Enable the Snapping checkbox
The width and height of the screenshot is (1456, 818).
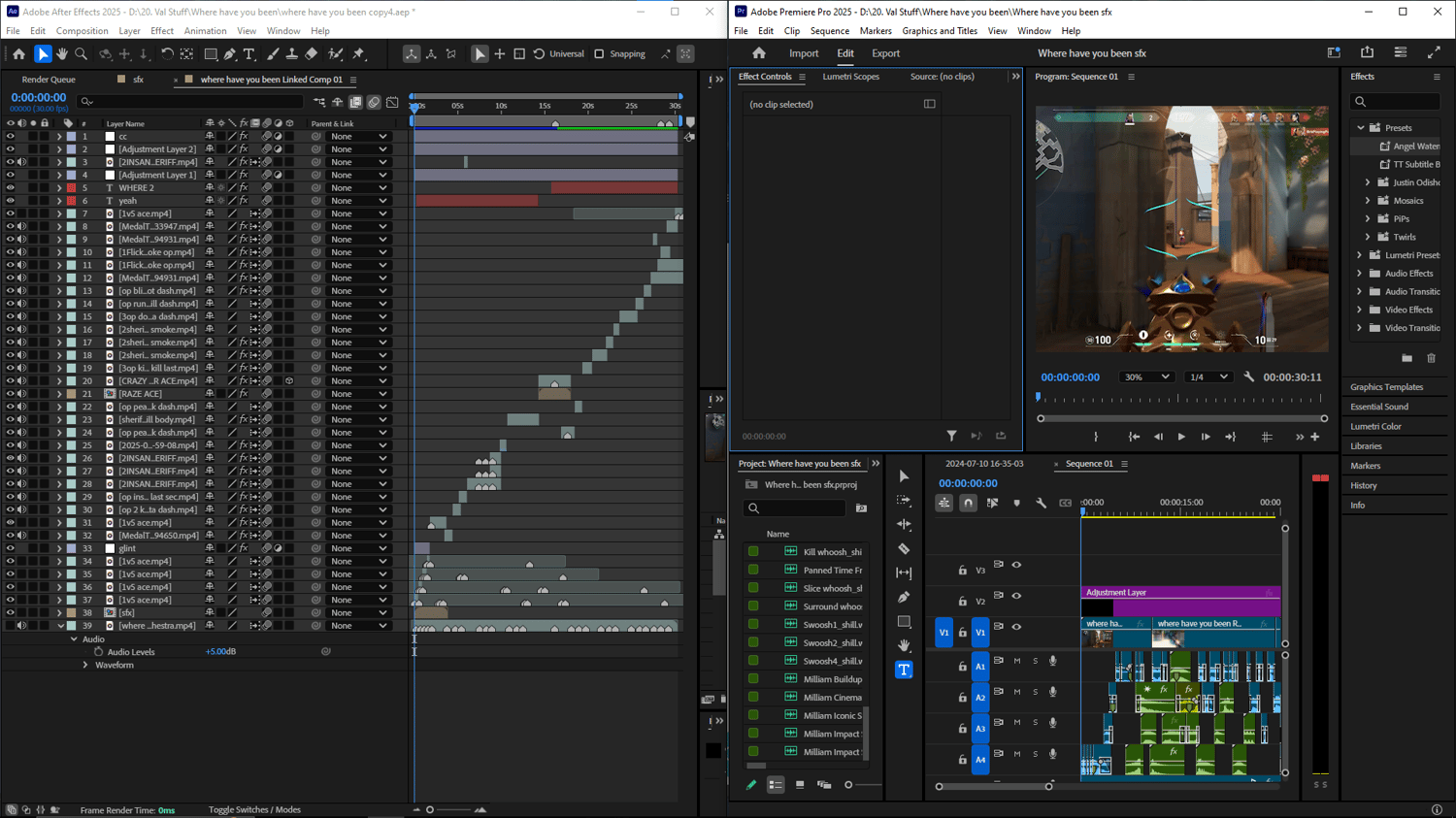tap(599, 54)
